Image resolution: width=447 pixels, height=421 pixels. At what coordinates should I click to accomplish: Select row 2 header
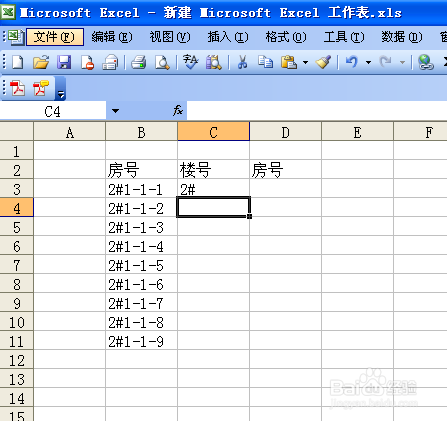17,170
